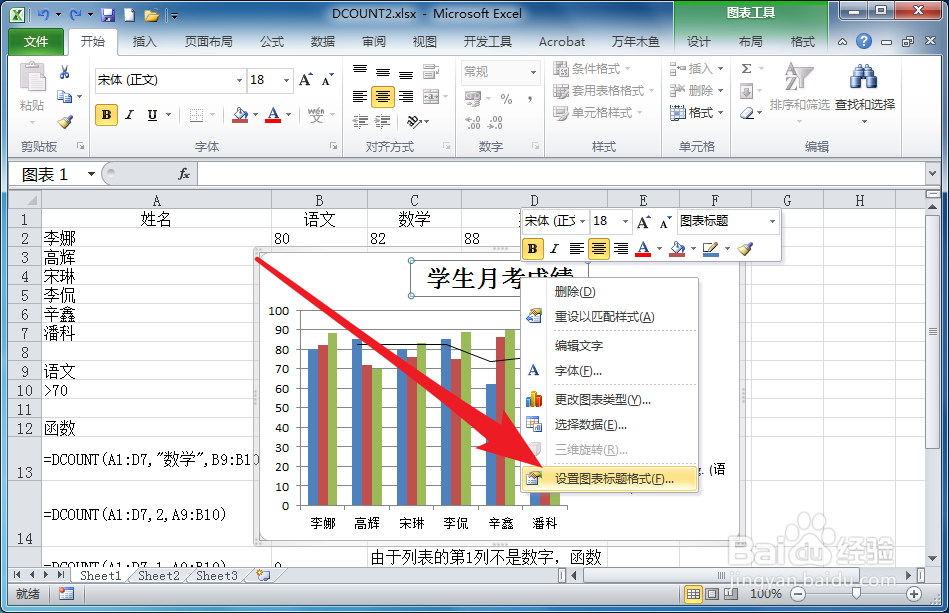This screenshot has width=949, height=613.
Task: Click the text orientation icon
Action: (415, 122)
